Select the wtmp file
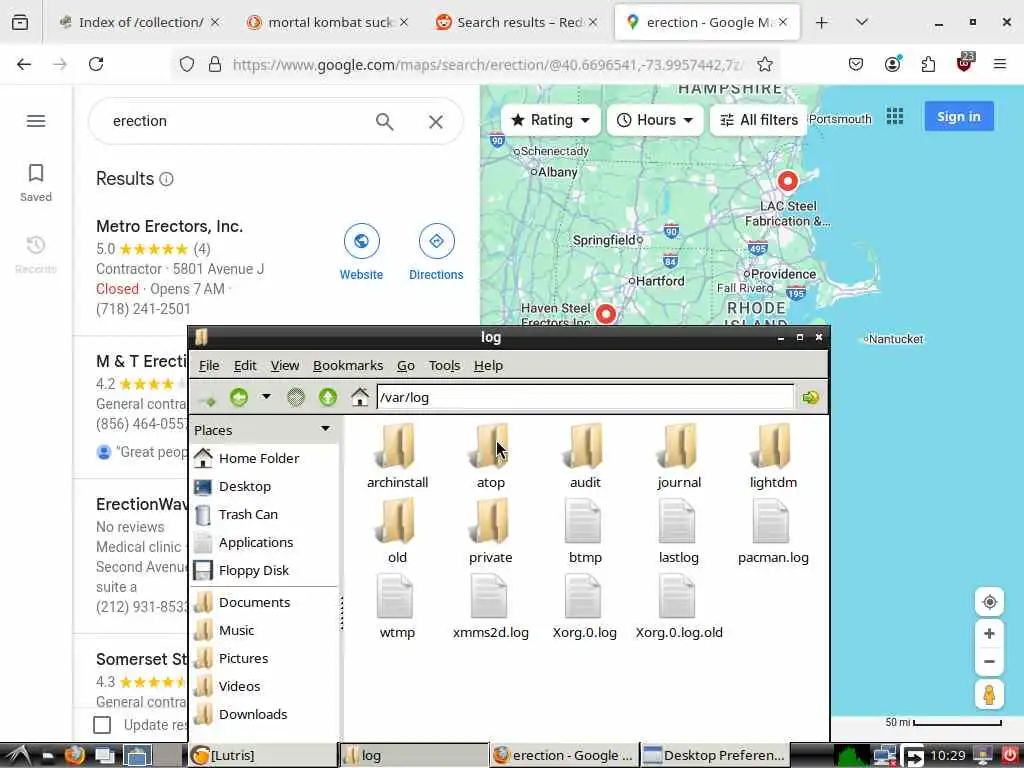Viewport: 1024px width, 768px height. tap(397, 606)
